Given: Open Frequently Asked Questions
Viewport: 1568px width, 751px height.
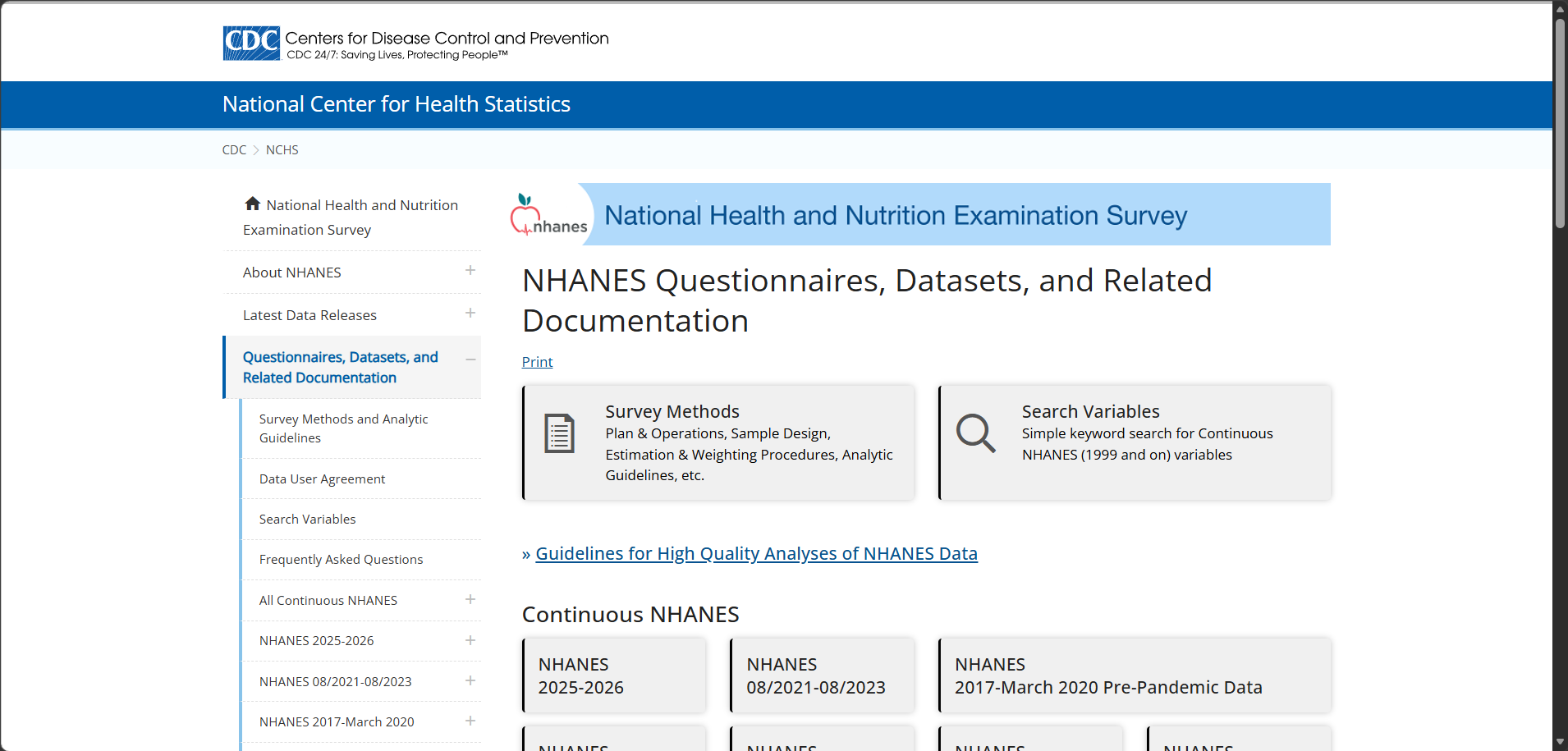Looking at the screenshot, I should 342,560.
